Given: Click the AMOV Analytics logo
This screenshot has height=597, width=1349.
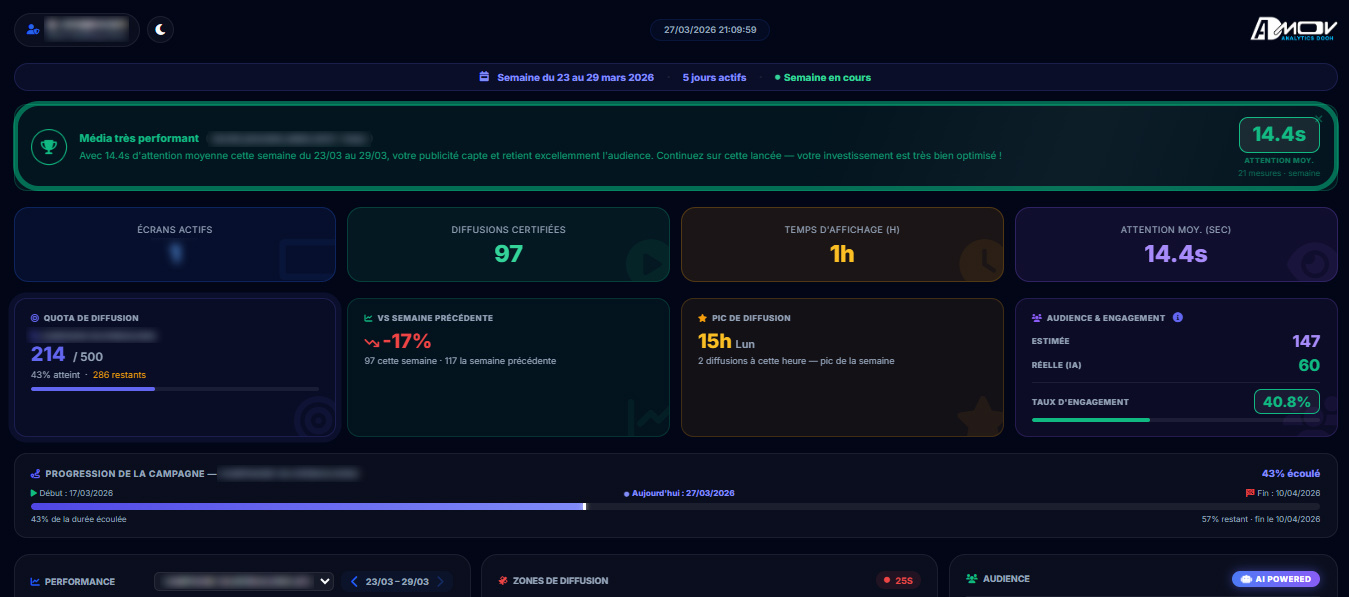Looking at the screenshot, I should pyautogui.click(x=1293, y=30).
